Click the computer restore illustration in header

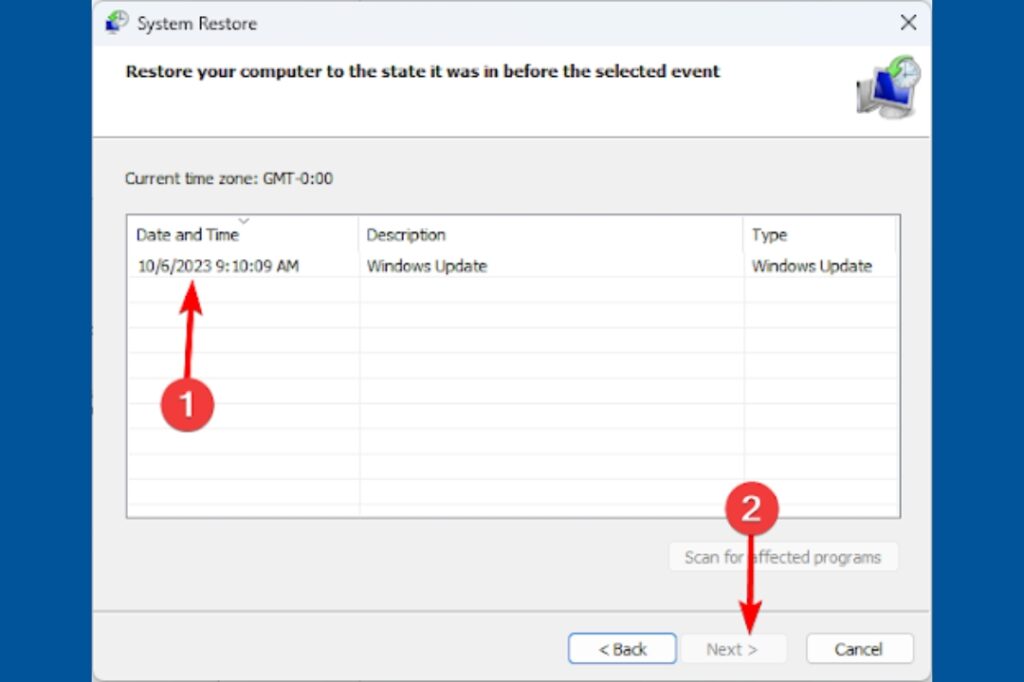(887, 87)
